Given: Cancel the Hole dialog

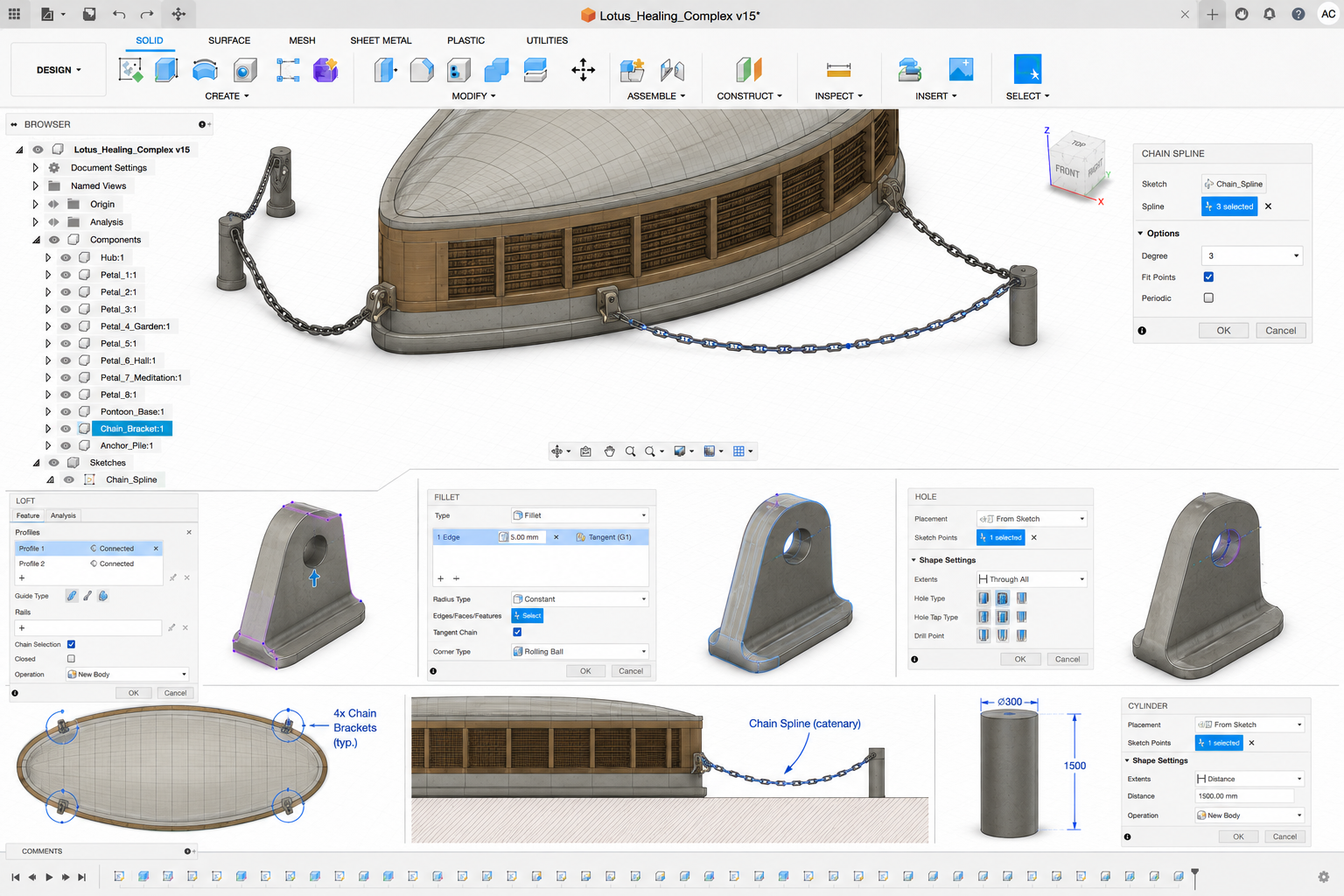Looking at the screenshot, I should (x=1067, y=659).
